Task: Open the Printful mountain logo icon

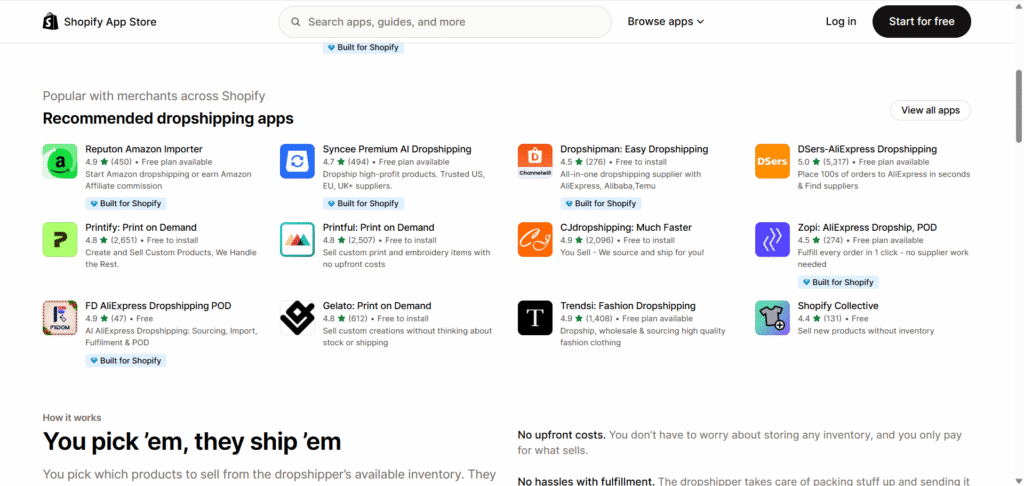Action: tap(298, 240)
